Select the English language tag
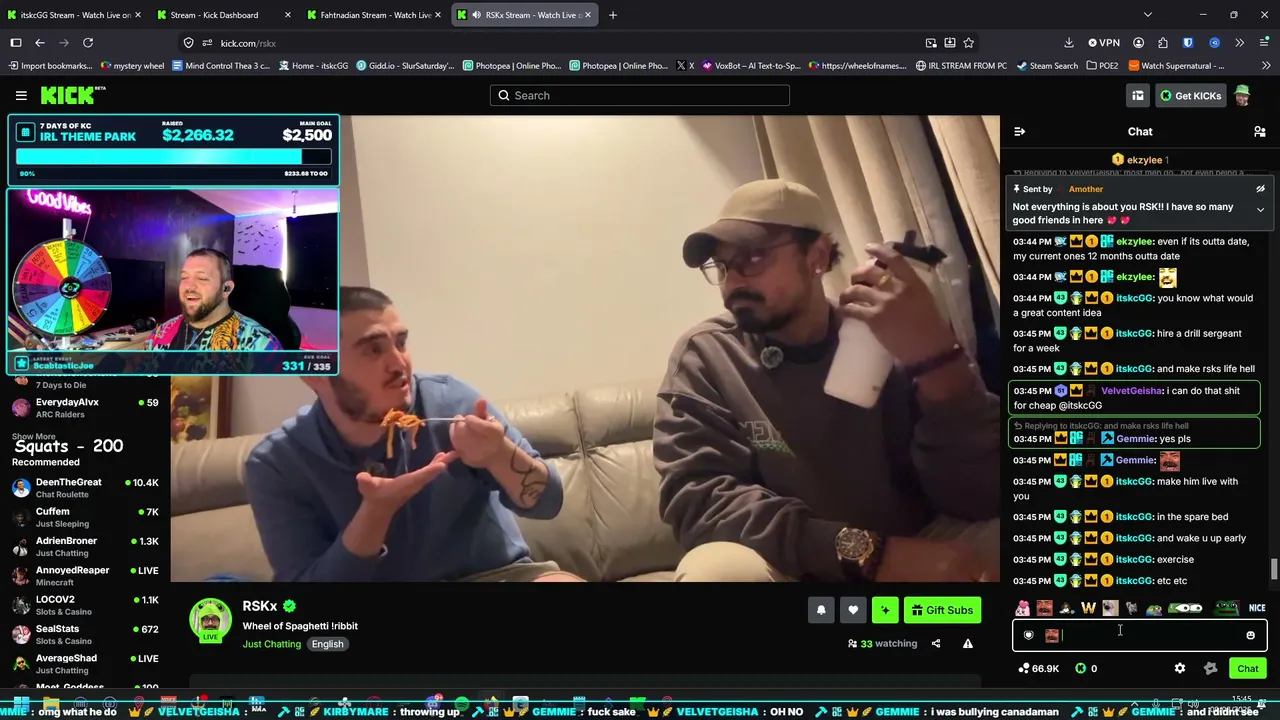Image resolution: width=1280 pixels, height=720 pixels. point(327,644)
